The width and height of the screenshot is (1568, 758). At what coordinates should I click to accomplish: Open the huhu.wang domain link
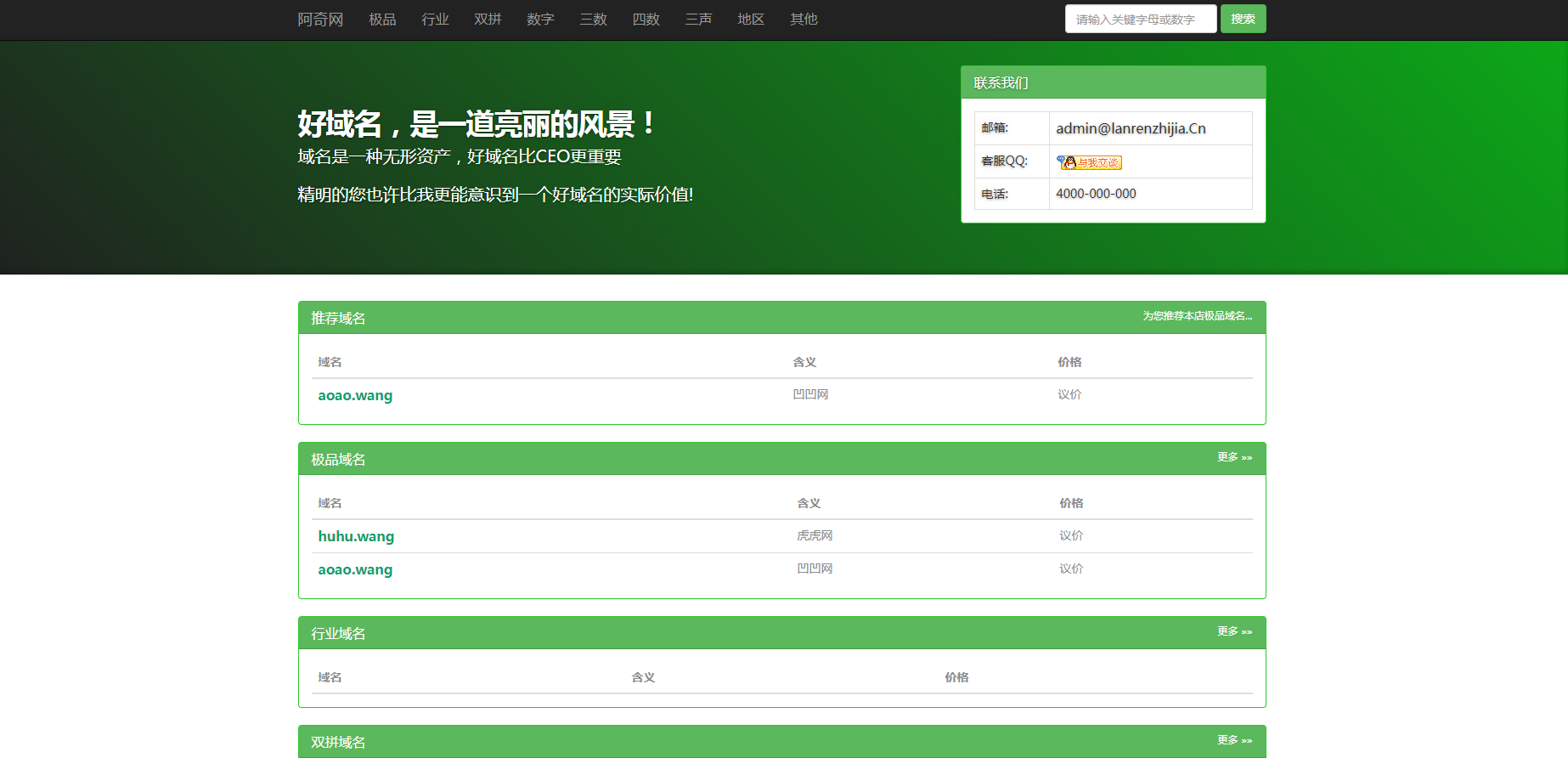coord(356,536)
